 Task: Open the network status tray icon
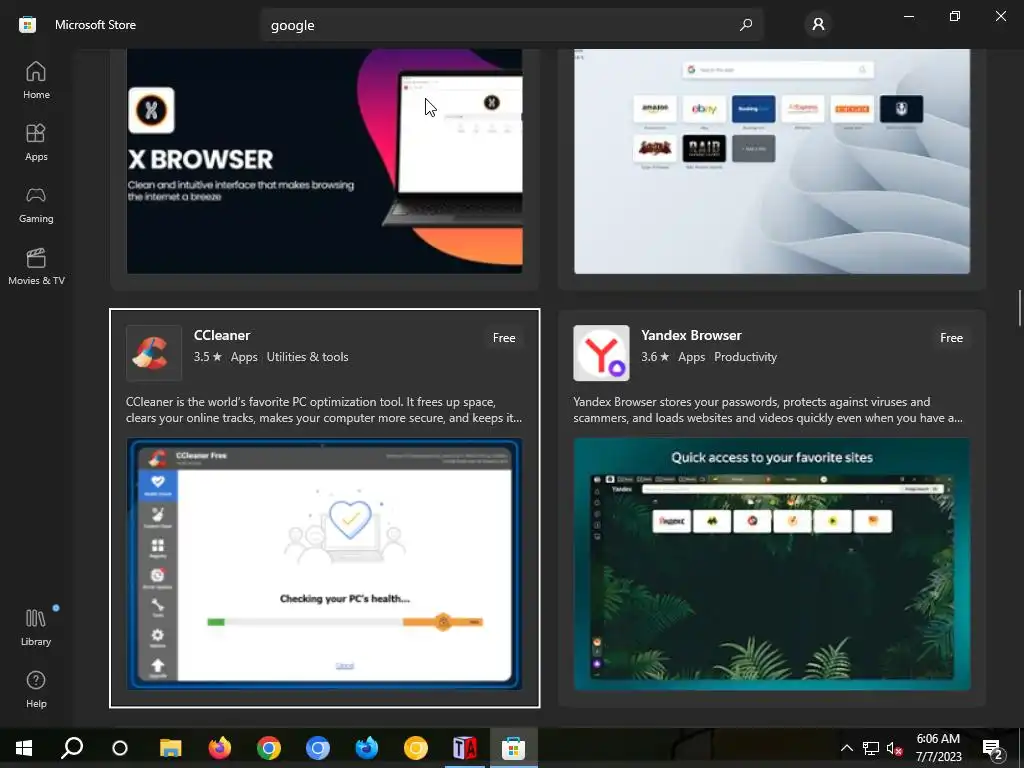[871, 748]
